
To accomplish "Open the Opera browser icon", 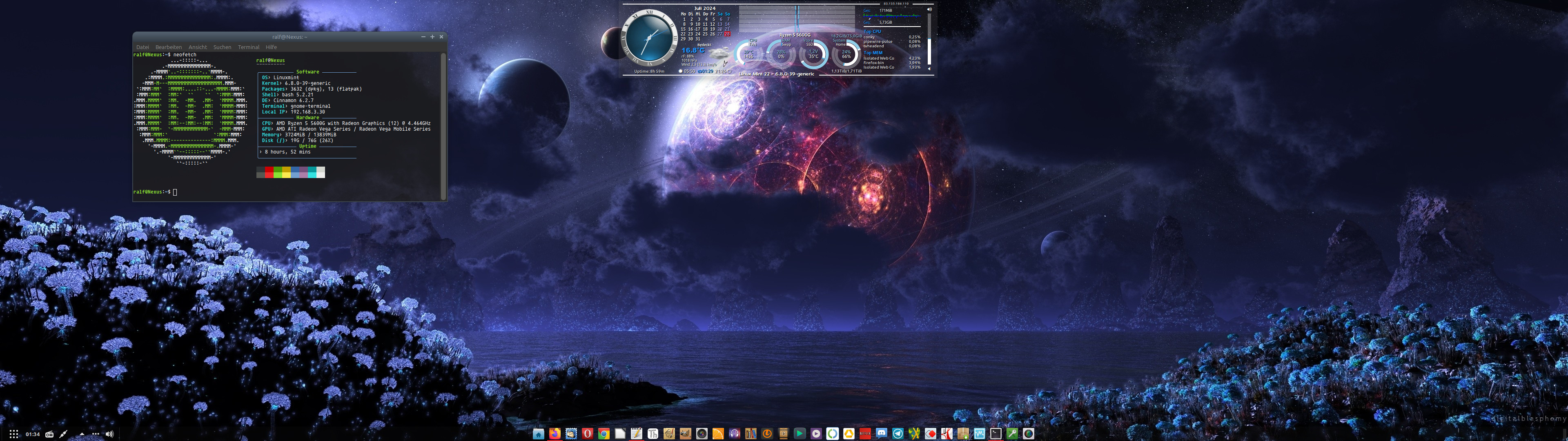I will coord(588,434).
